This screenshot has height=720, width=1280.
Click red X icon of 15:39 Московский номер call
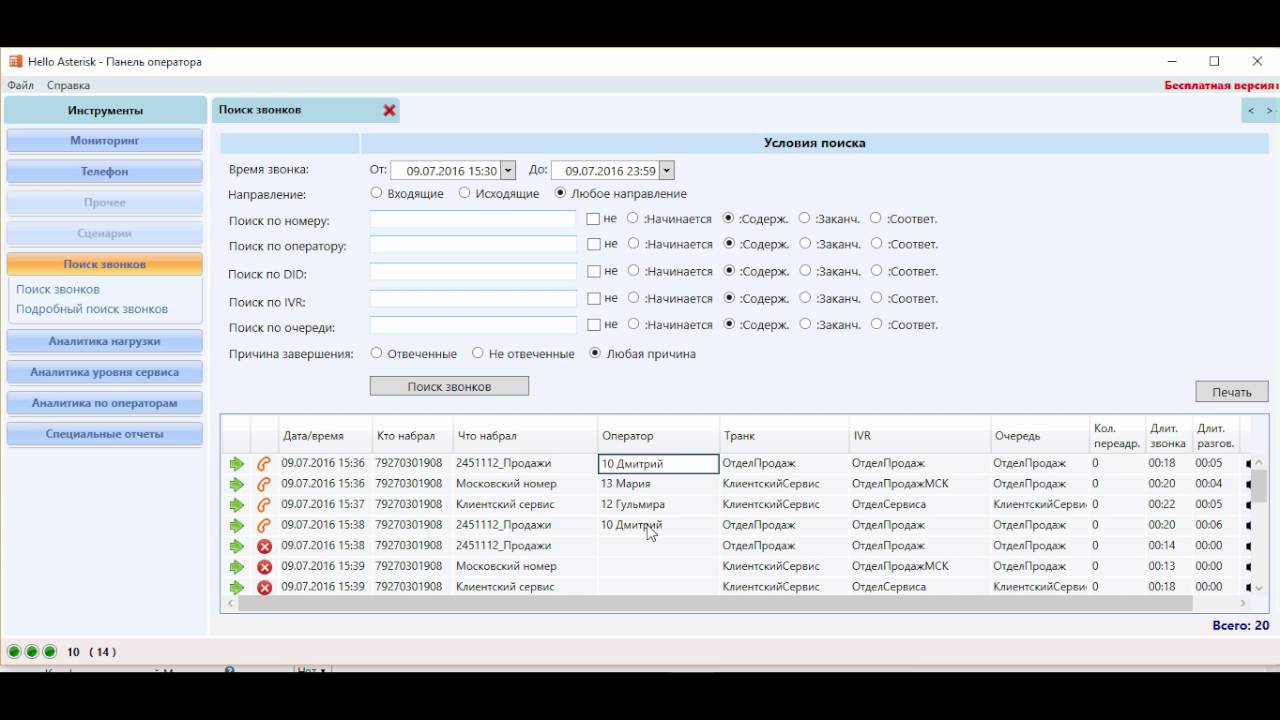click(x=264, y=567)
